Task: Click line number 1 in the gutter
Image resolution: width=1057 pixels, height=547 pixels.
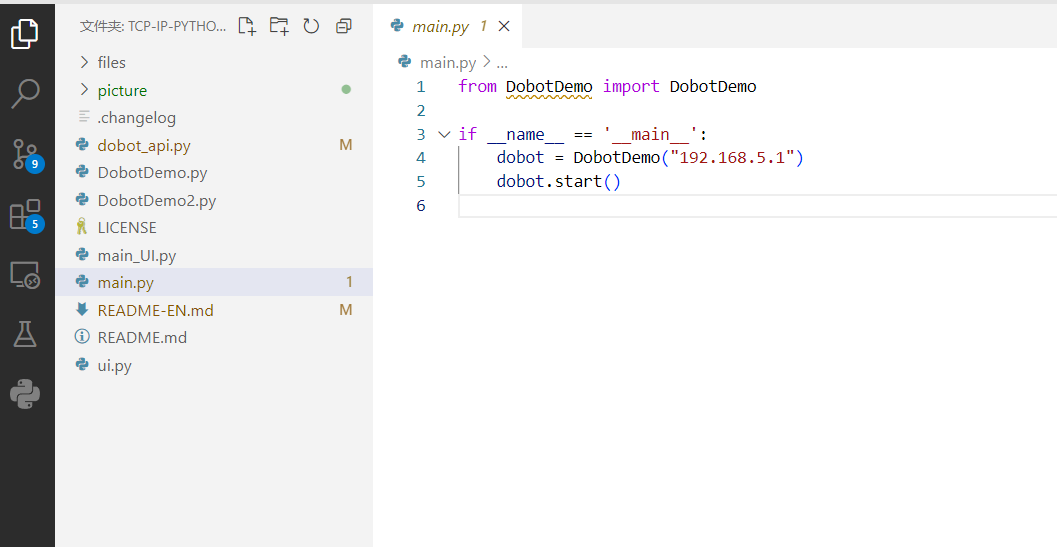Action: 421,87
